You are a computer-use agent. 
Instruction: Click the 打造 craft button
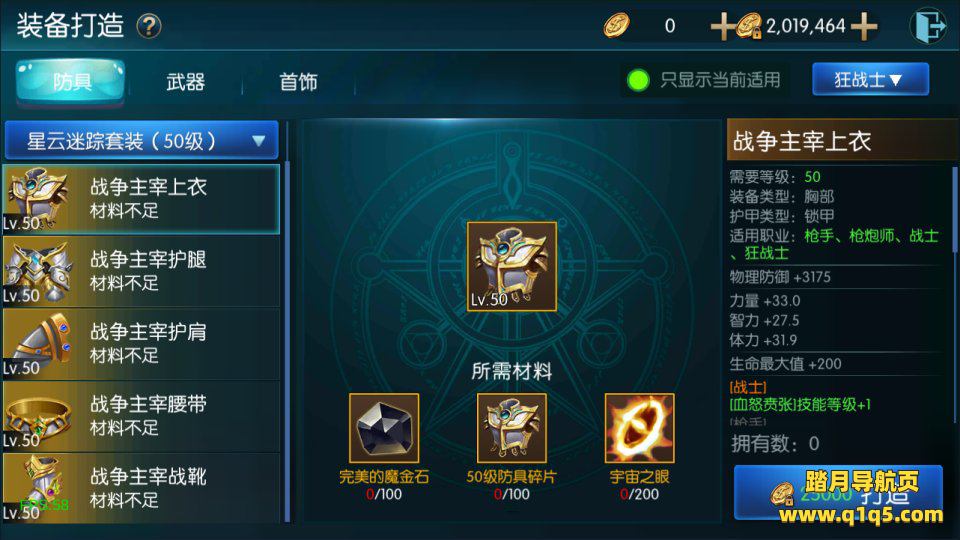[838, 493]
